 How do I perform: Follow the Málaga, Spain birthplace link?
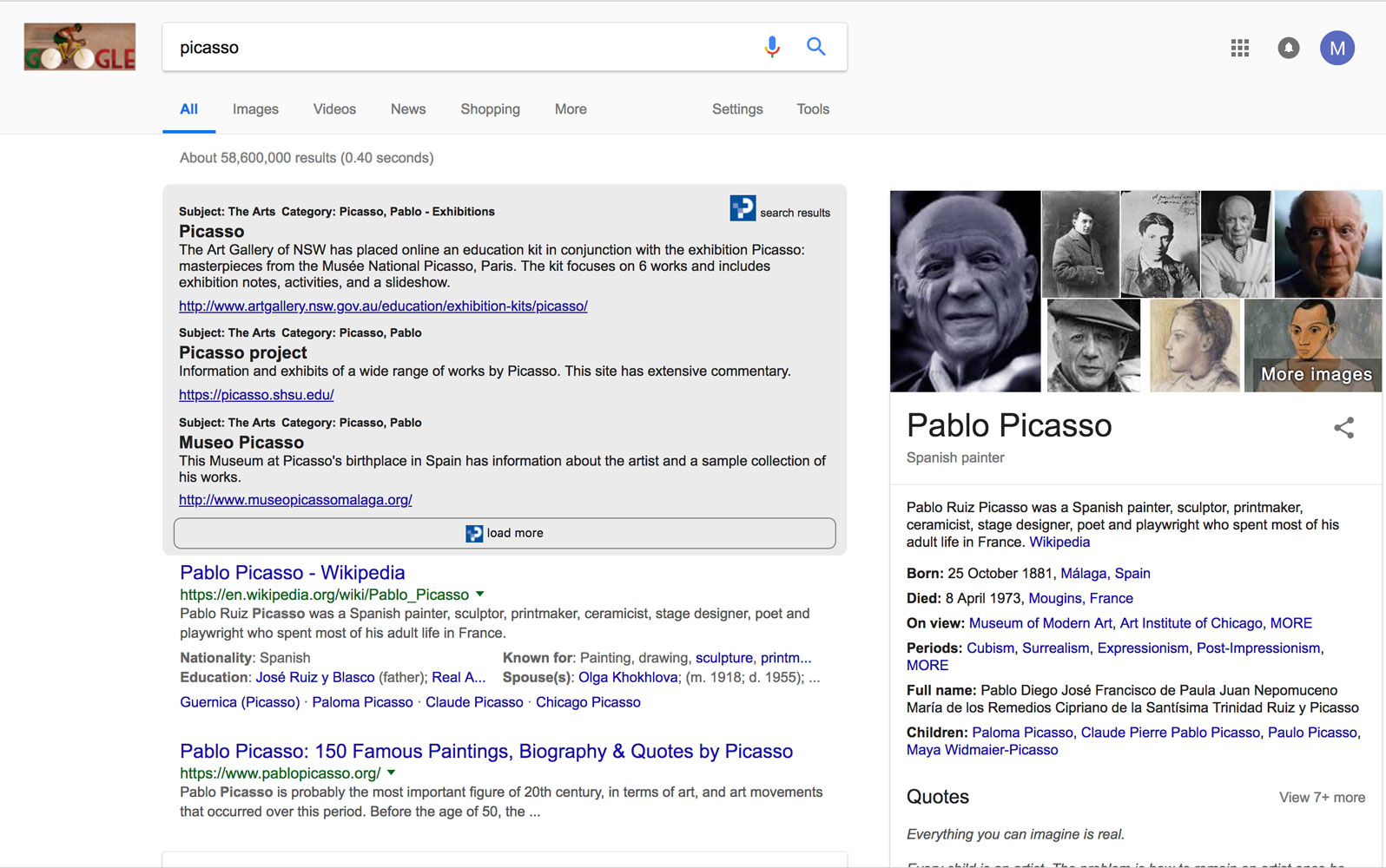click(x=1105, y=574)
